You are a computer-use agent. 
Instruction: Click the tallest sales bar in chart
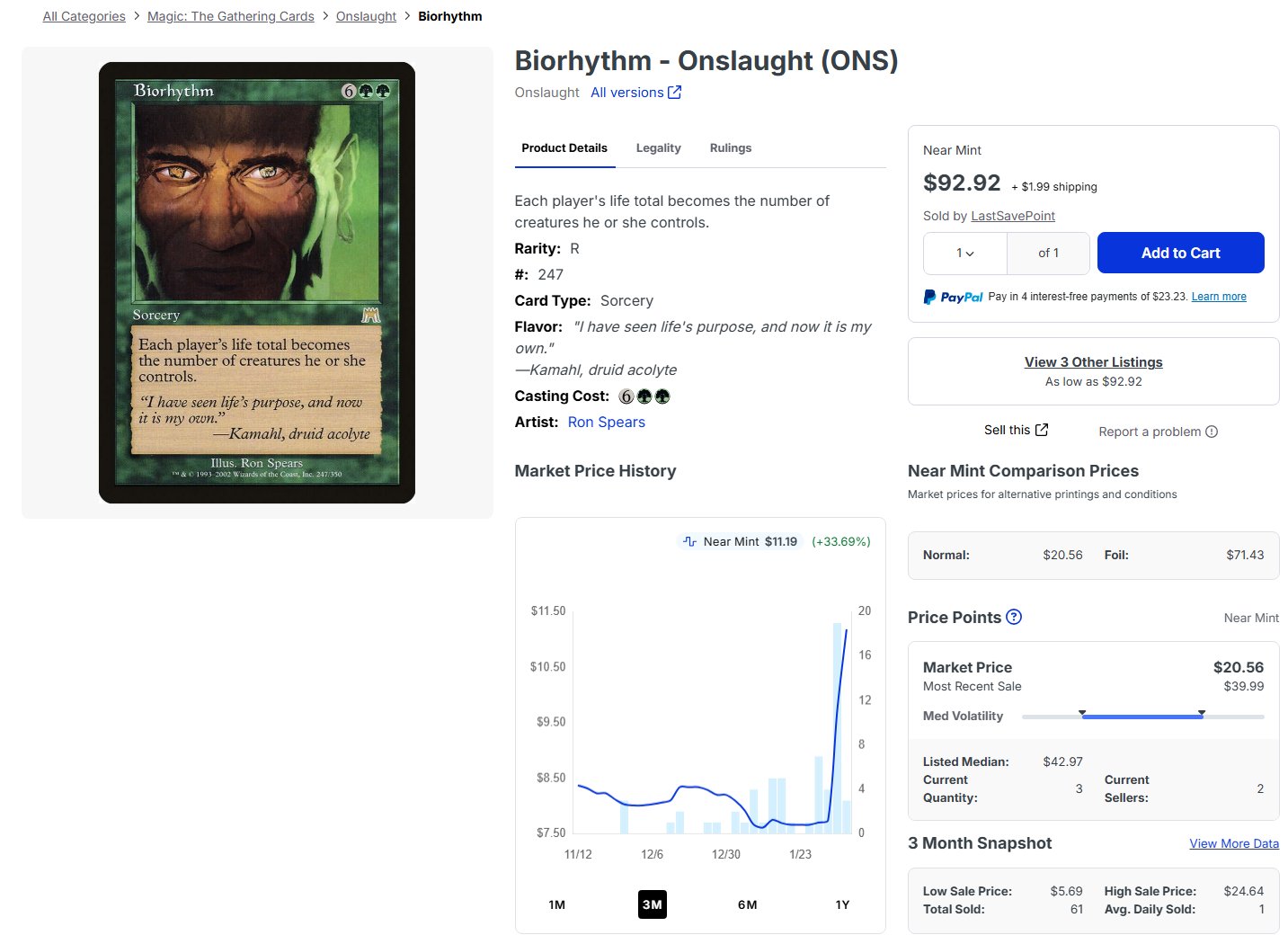[x=838, y=727]
